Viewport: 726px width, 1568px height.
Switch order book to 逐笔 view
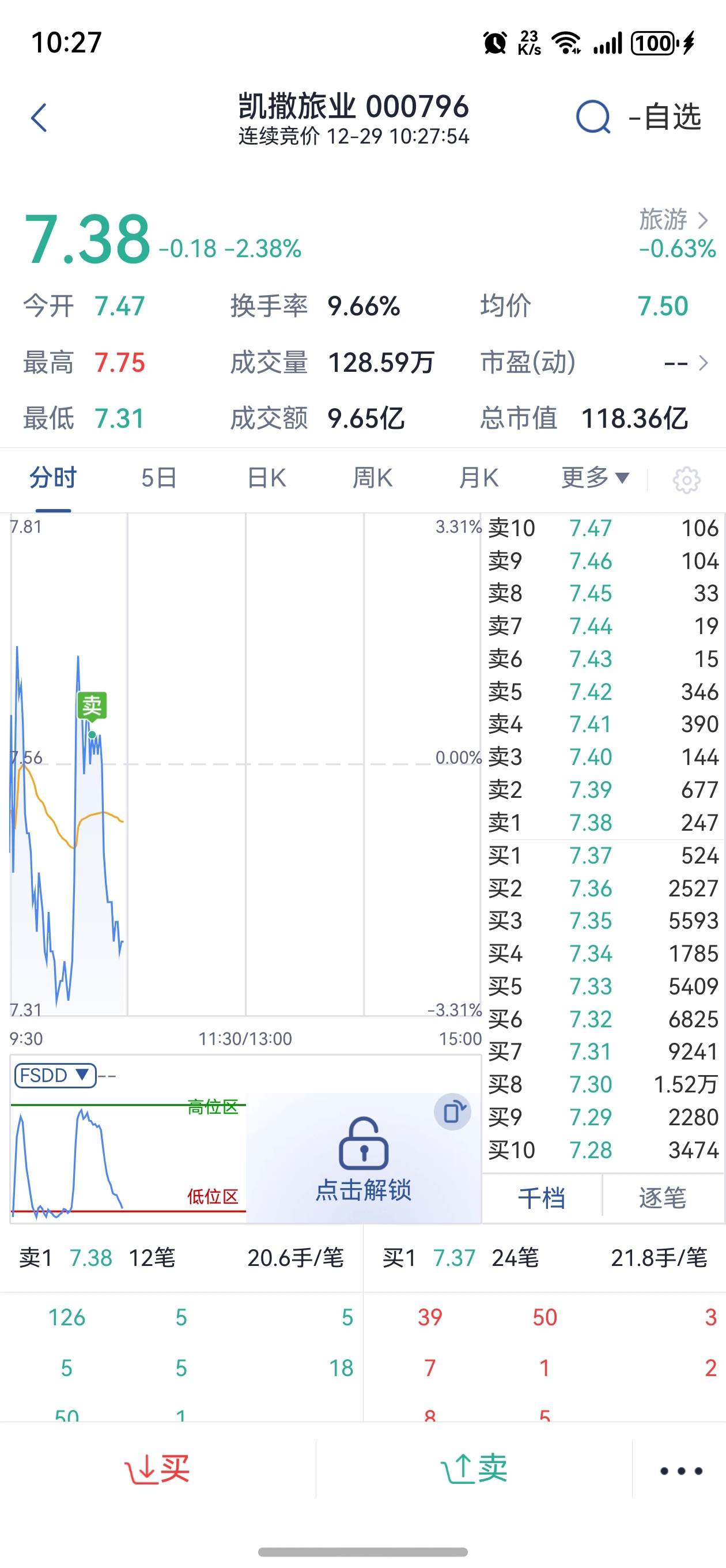pyautogui.click(x=663, y=1198)
